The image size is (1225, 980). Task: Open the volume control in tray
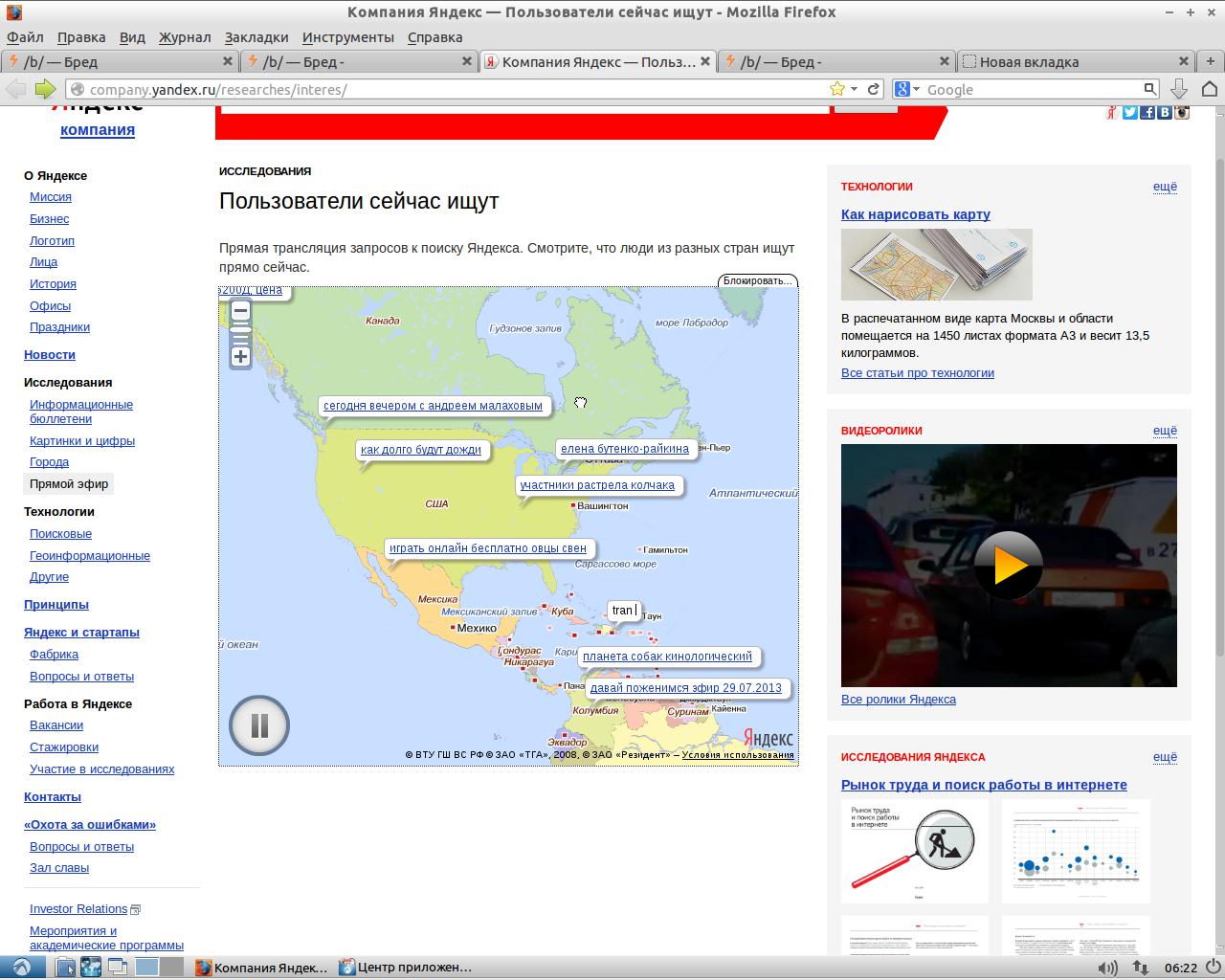coord(1107,968)
